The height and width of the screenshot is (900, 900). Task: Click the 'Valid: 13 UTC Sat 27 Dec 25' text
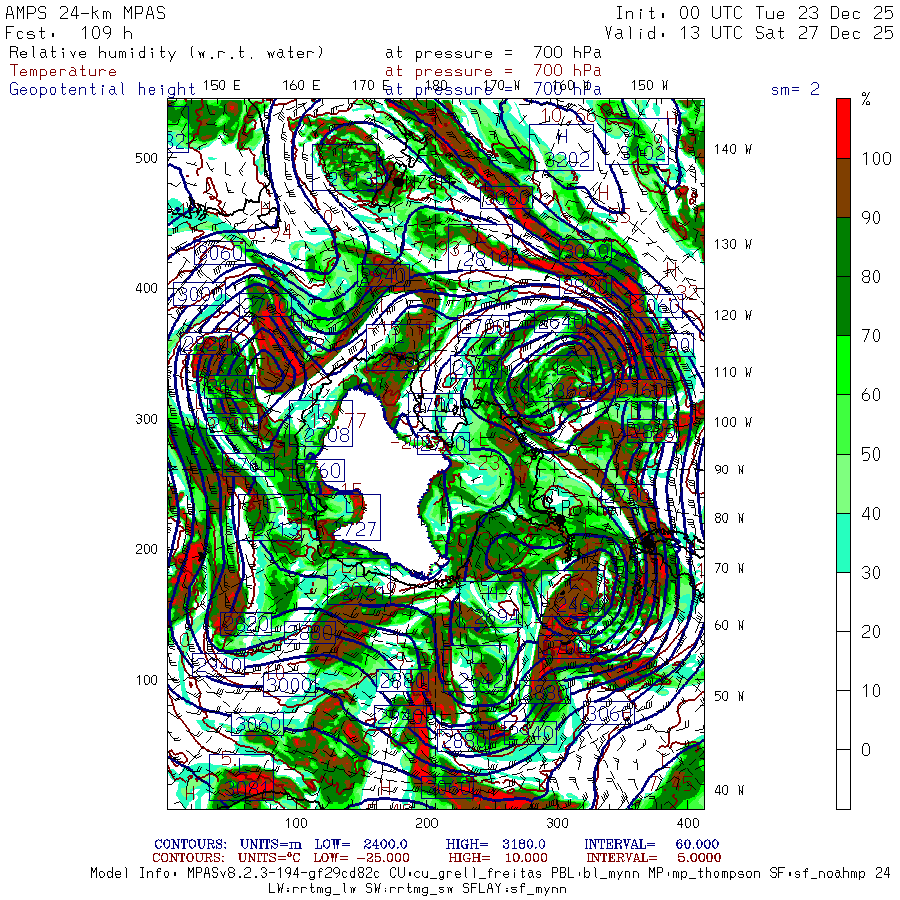pyautogui.click(x=754, y=33)
